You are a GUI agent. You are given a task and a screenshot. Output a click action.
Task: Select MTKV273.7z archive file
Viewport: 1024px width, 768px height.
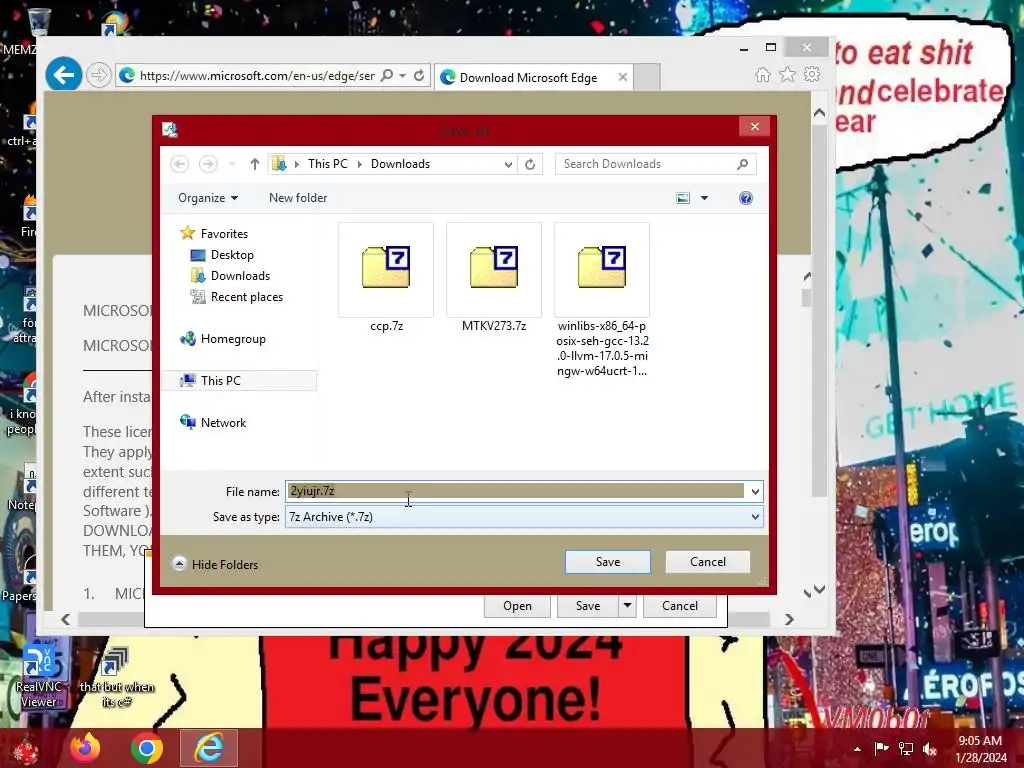494,278
